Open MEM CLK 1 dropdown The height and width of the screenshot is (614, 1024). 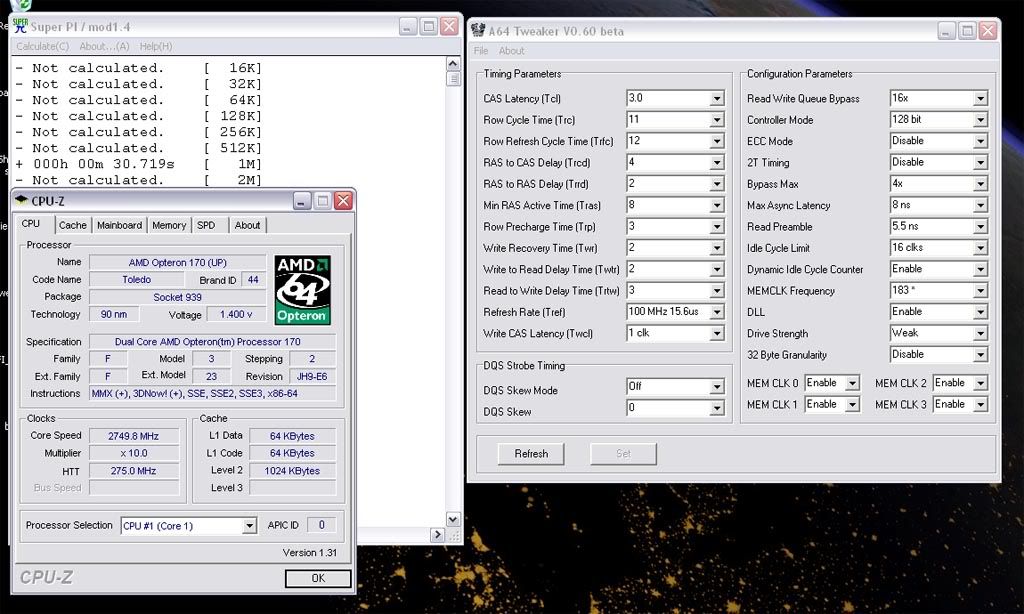point(852,405)
